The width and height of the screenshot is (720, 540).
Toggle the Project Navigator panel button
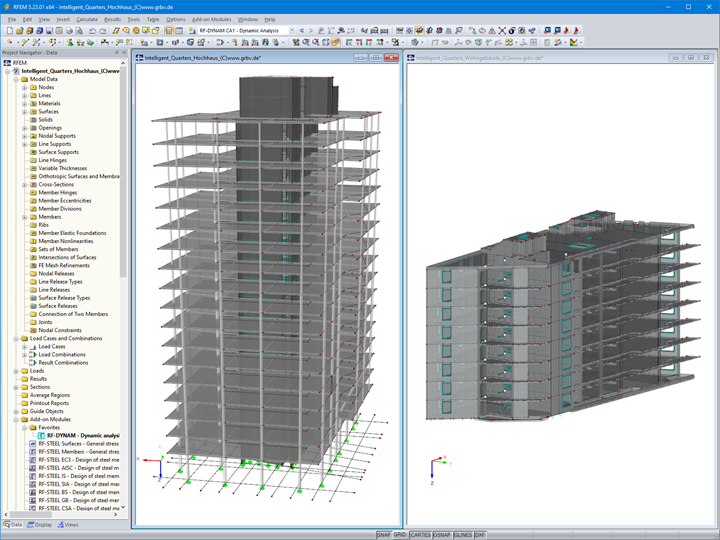click(x=169, y=31)
